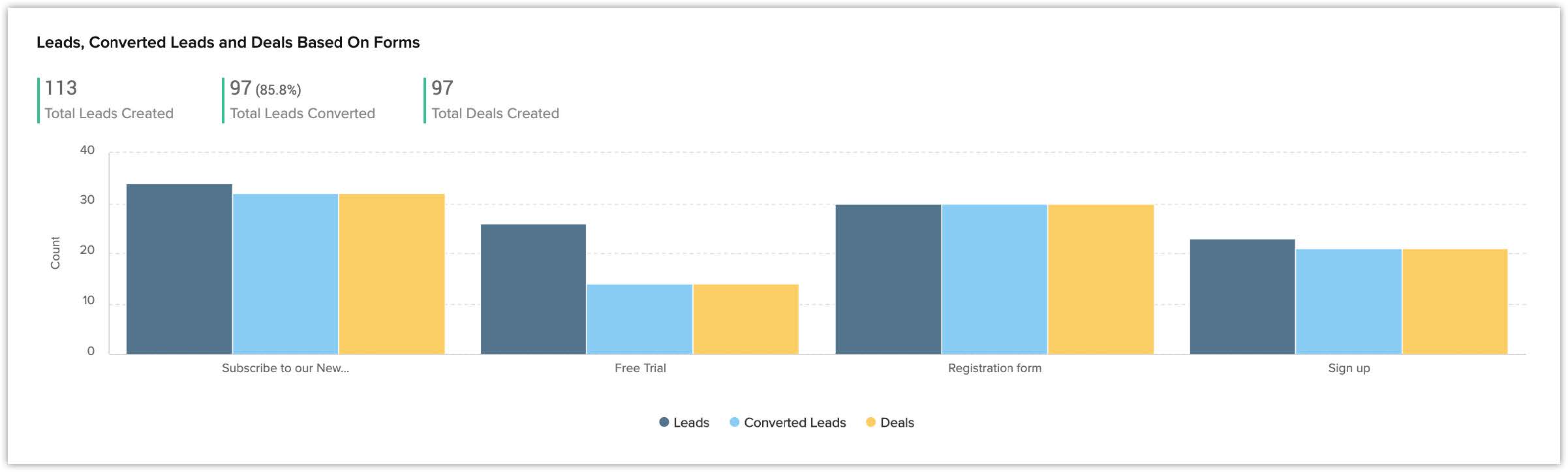Click the light blue Converted Leads dot
The image size is (1568, 472).
[x=735, y=422]
